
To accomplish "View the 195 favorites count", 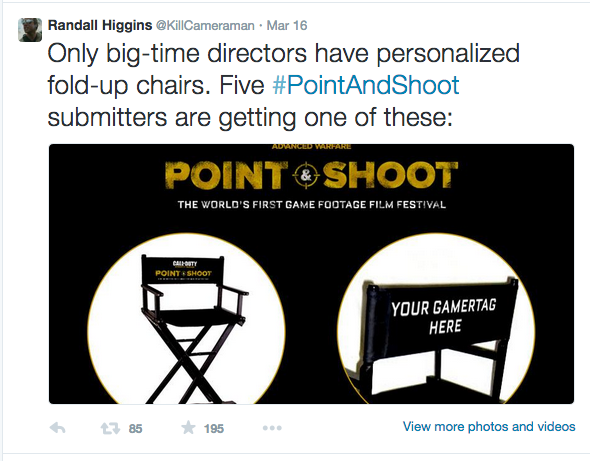I will coord(214,429).
